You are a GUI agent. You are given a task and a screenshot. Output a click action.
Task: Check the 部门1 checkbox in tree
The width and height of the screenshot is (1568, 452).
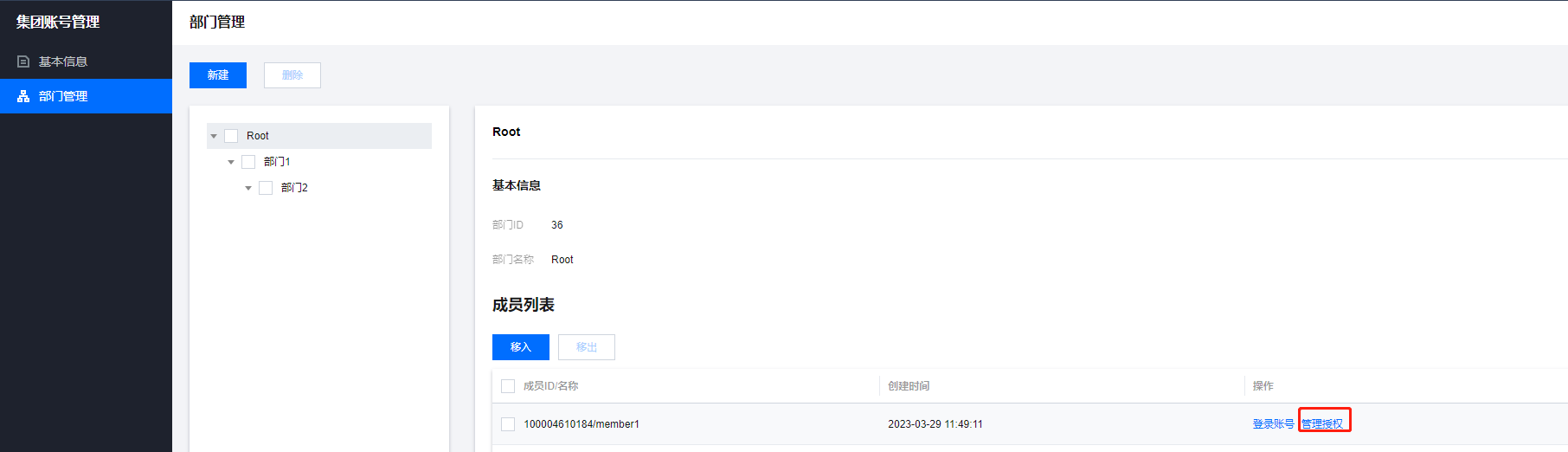click(x=248, y=162)
